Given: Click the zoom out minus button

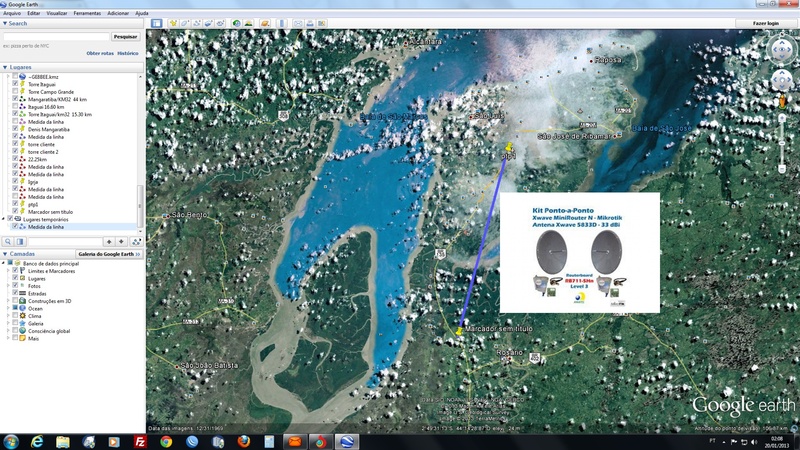Looking at the screenshot, I should click(x=782, y=168).
